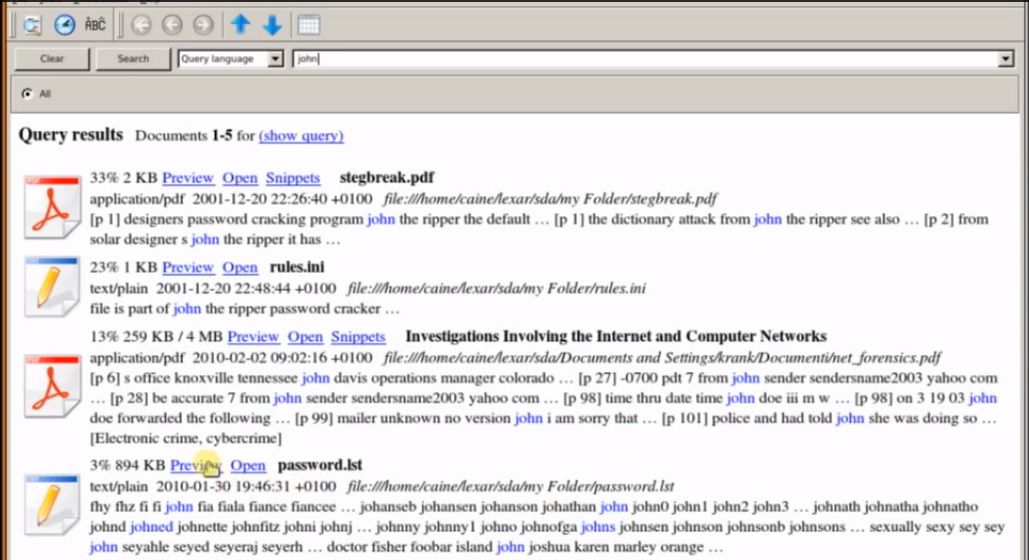Click the net_forensics.pdf file path text
Image resolution: width=1029 pixels, height=560 pixels.
coord(662,358)
